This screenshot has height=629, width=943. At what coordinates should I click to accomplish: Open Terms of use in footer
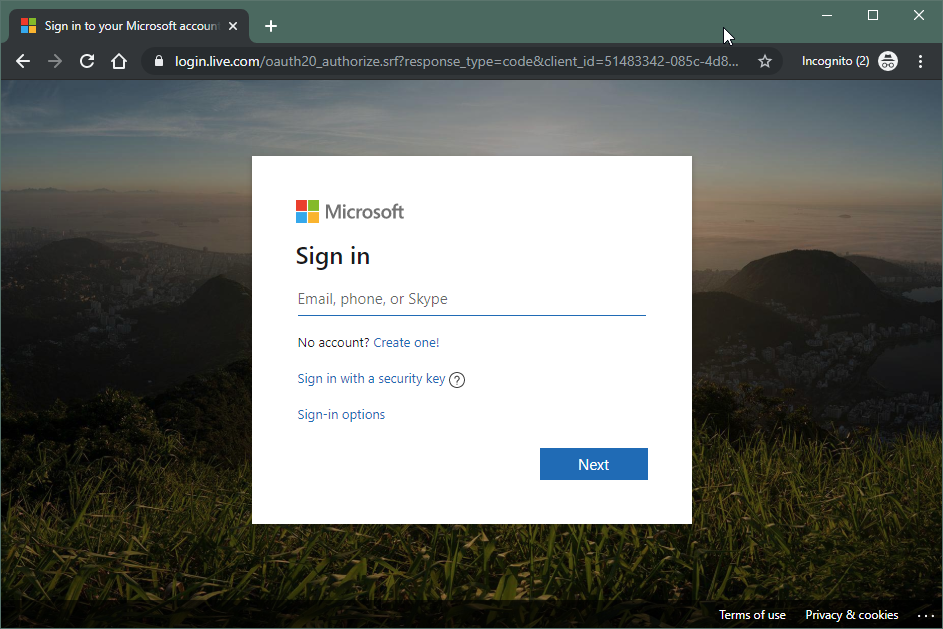(752, 615)
